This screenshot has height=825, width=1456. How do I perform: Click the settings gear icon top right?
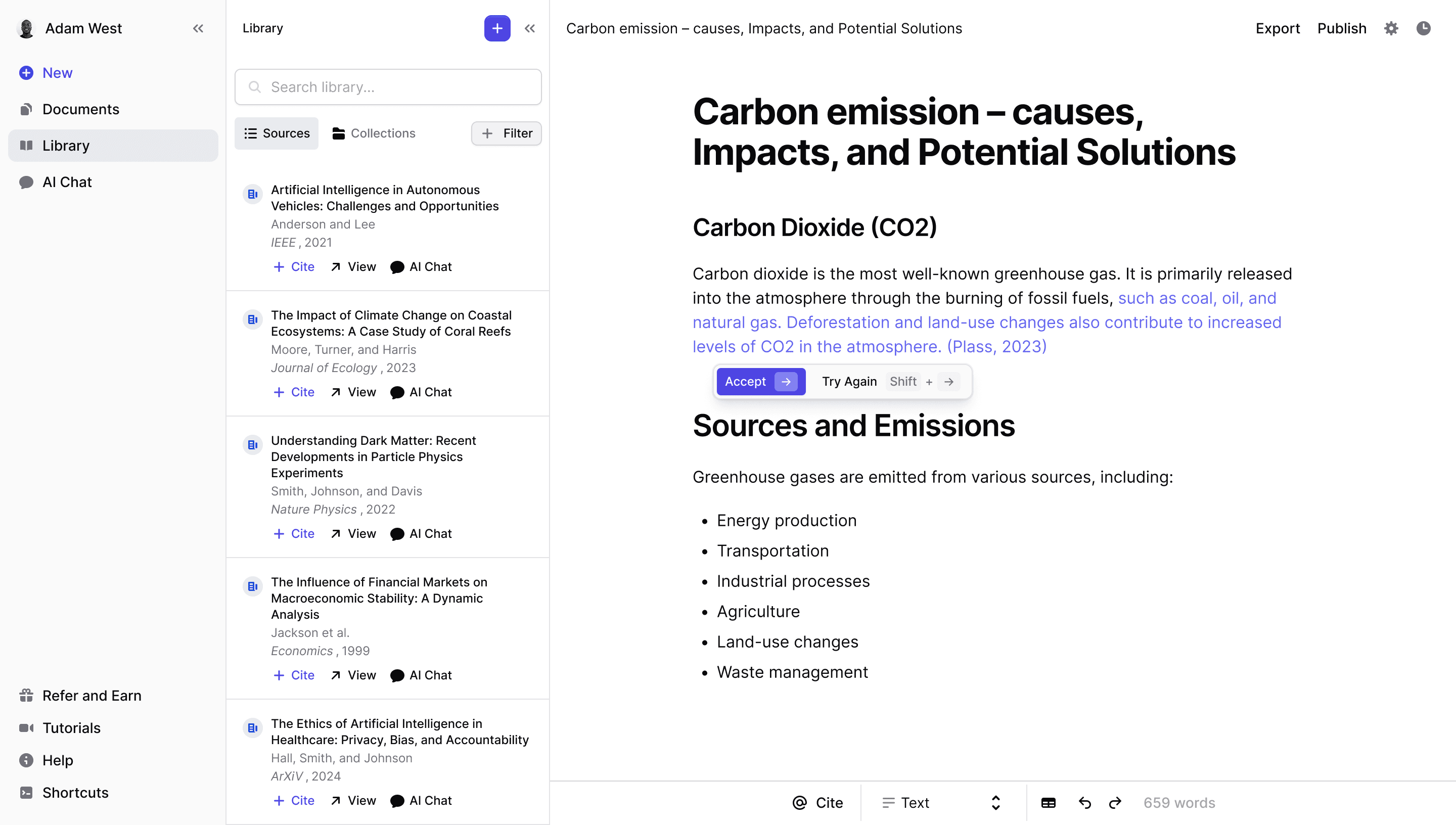(x=1391, y=28)
